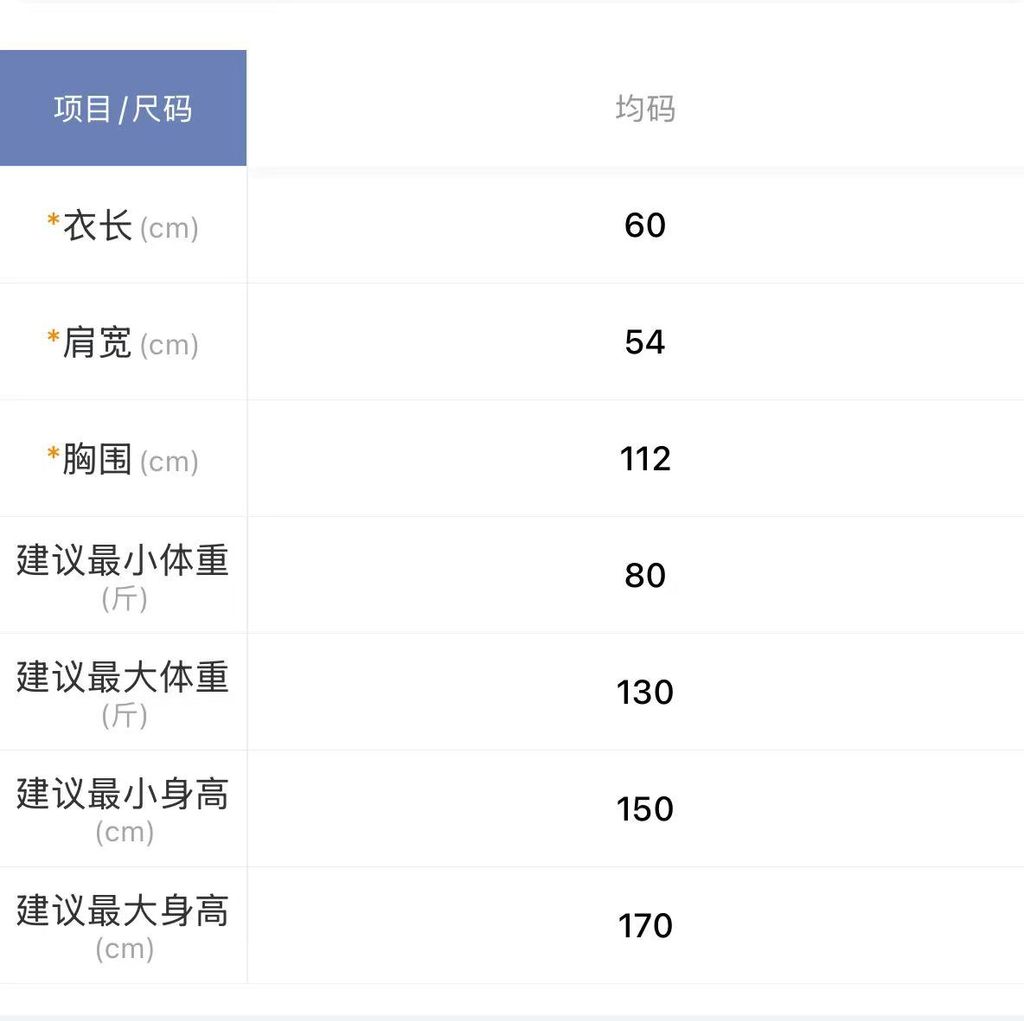The width and height of the screenshot is (1024, 1021).
Task: Select the maximum height value 170
Action: click(645, 926)
